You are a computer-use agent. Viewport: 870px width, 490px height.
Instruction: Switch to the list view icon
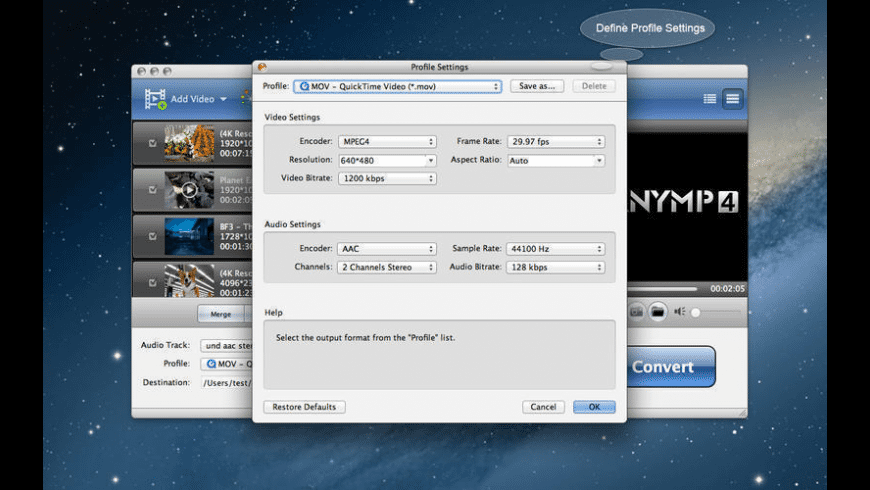click(709, 98)
